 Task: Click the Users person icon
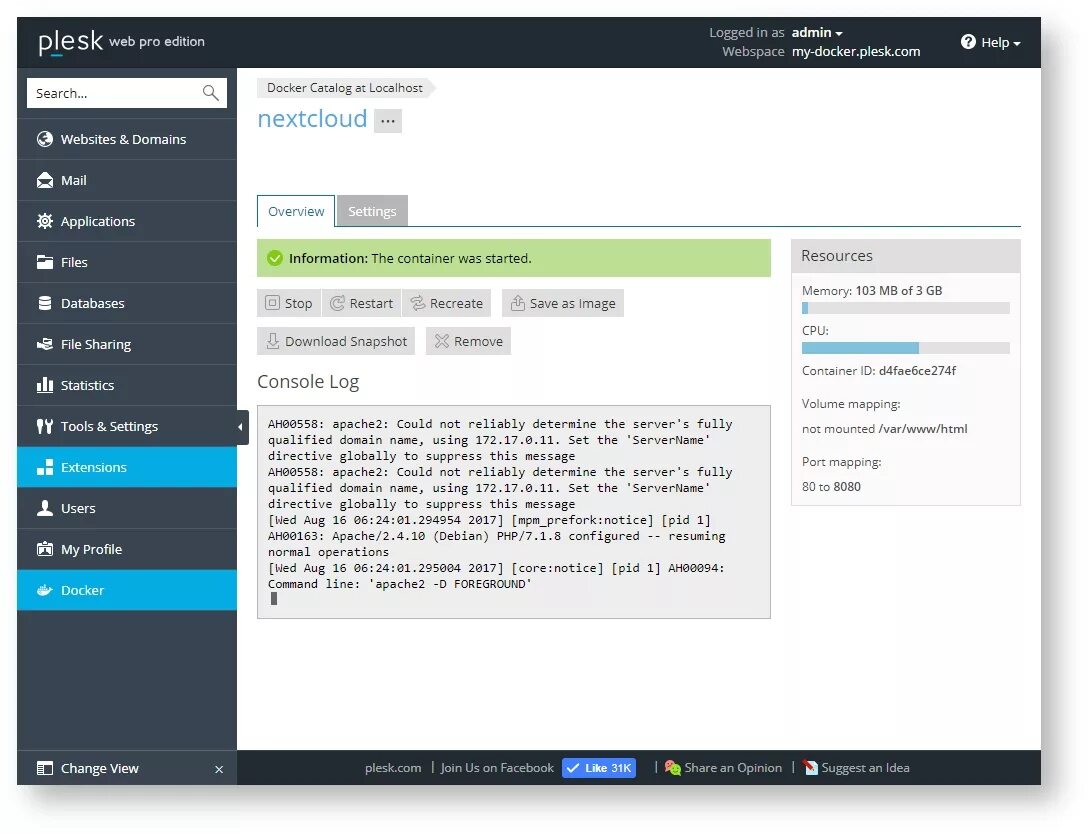tap(45, 508)
